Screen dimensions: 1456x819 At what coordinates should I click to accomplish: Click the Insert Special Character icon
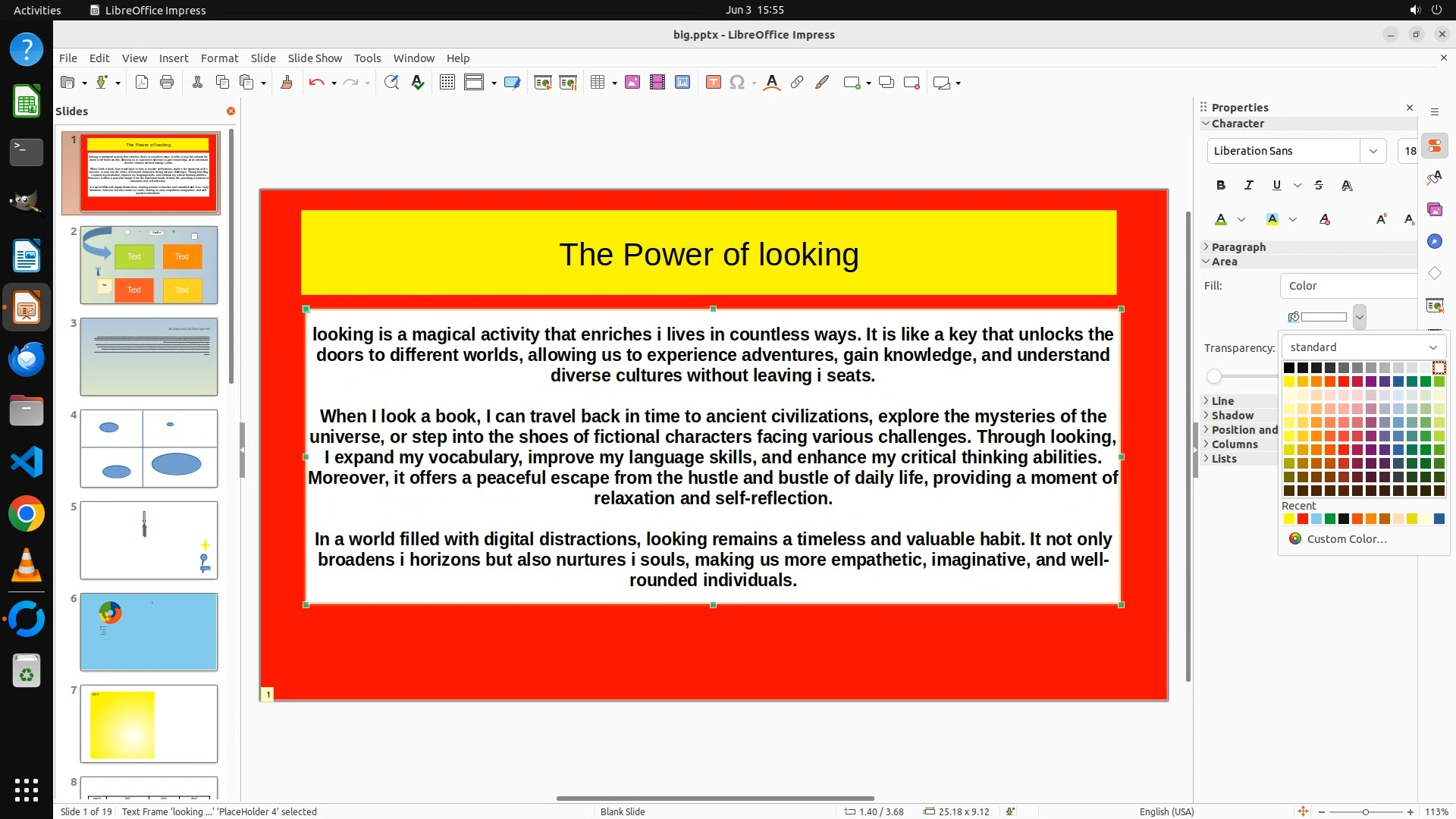pos(736,83)
